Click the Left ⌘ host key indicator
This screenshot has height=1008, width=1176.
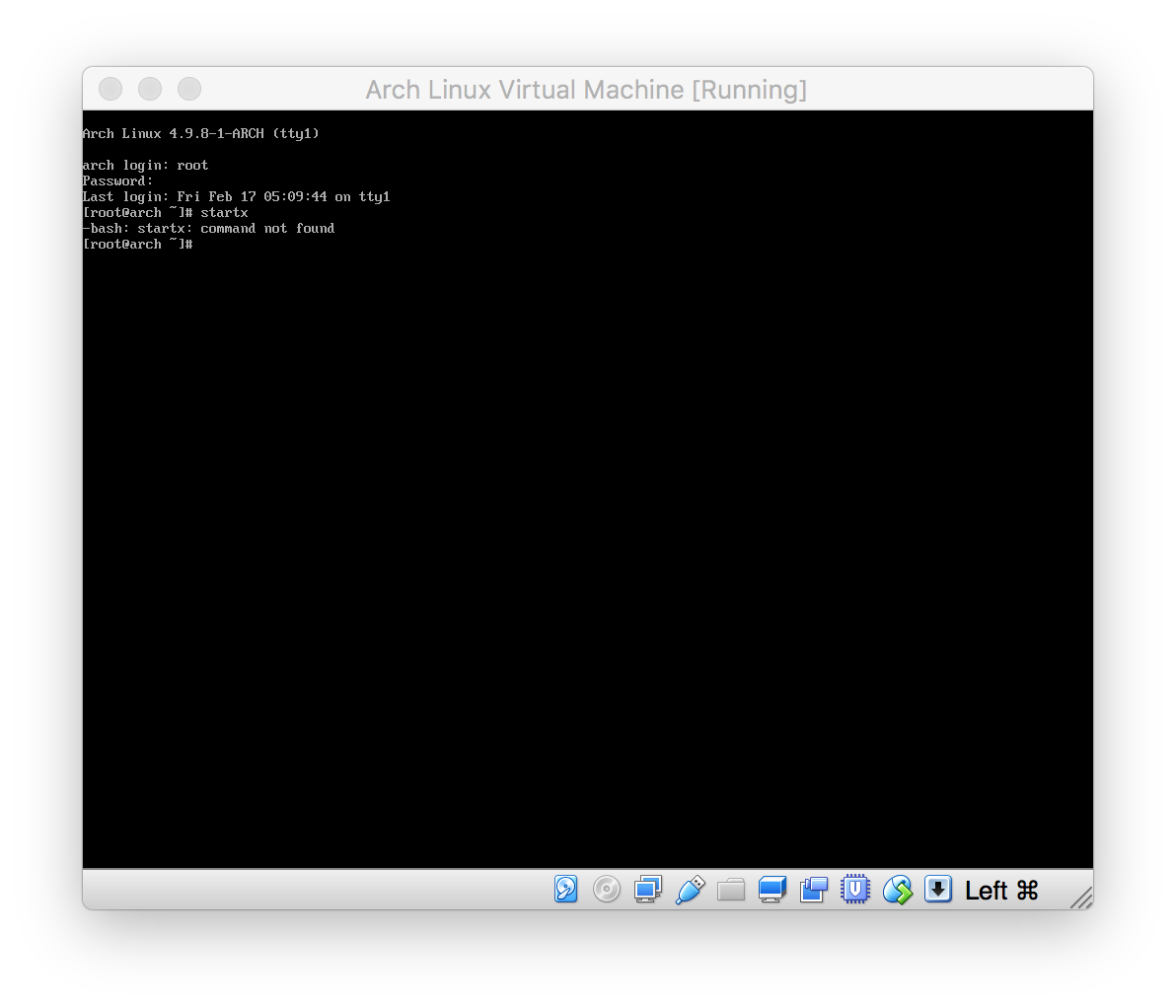point(1001,891)
